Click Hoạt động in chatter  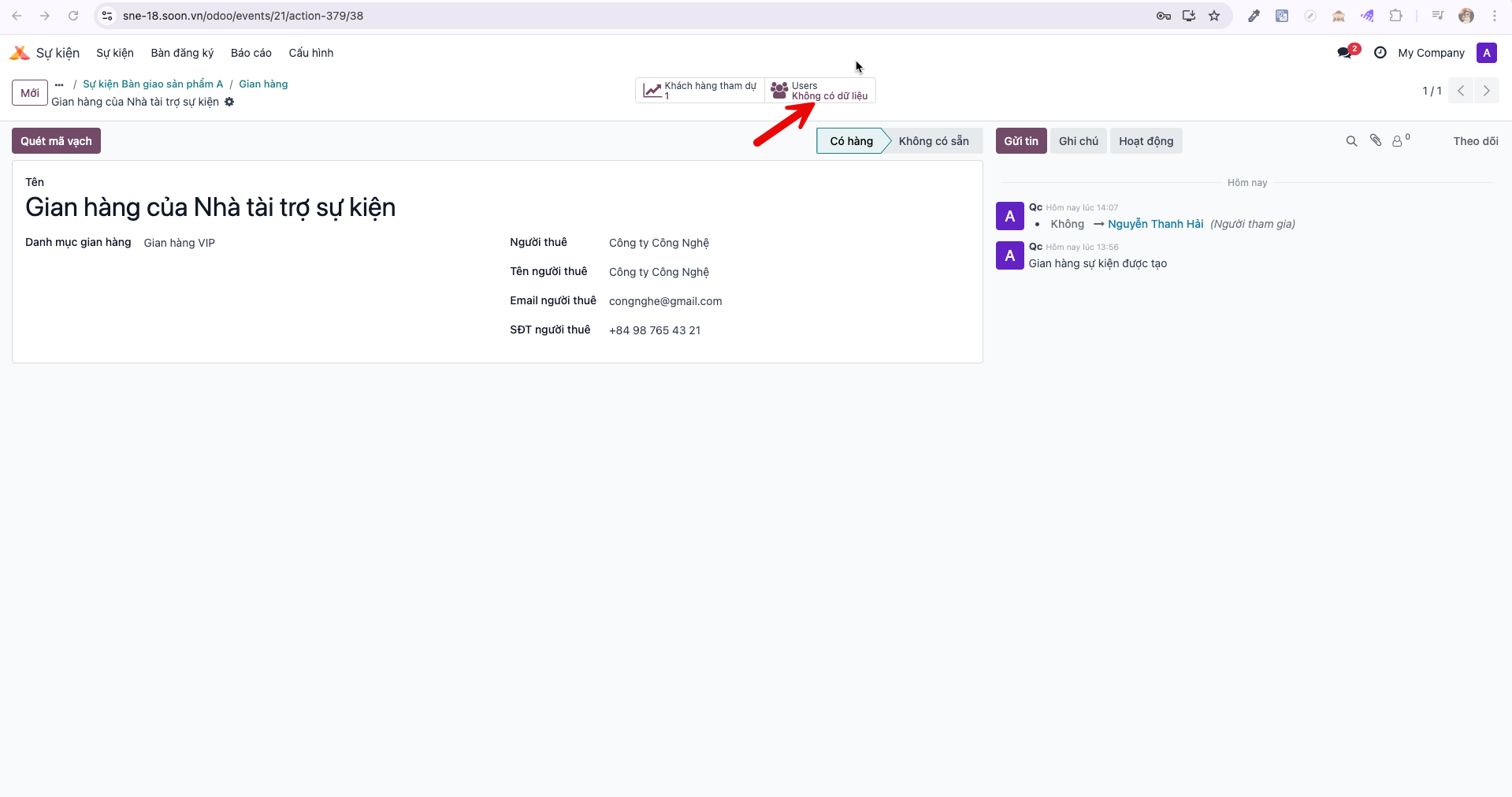click(x=1146, y=141)
